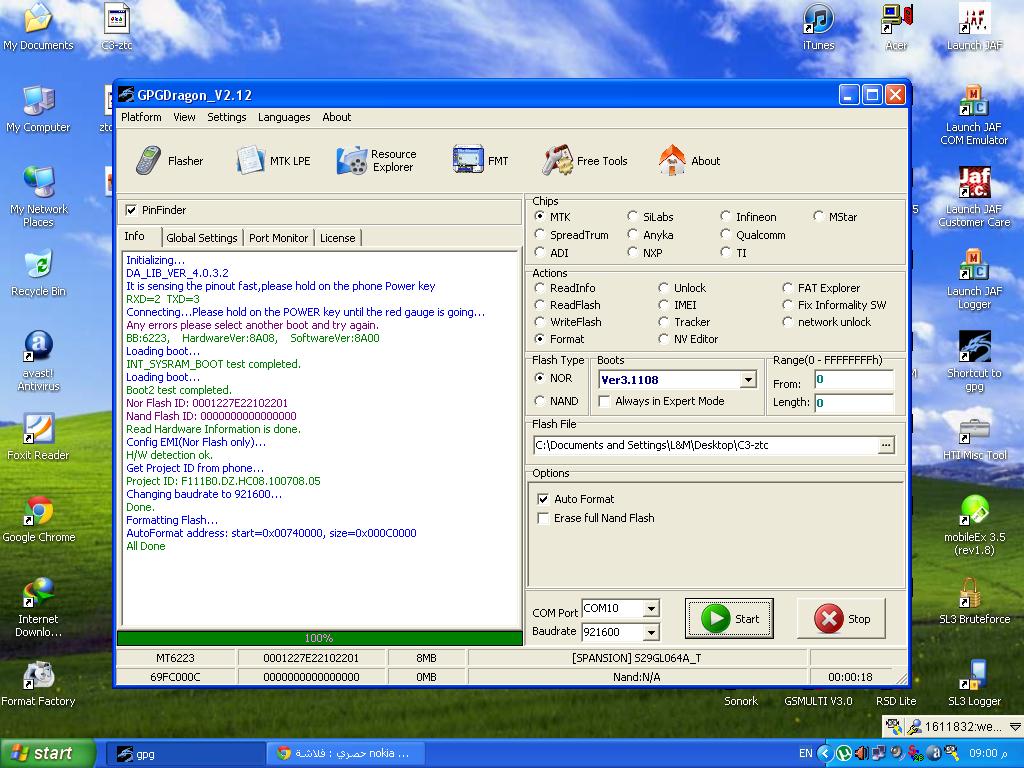This screenshot has height=768, width=1024.
Task: Open My Computer desktop icon
Action: click(38, 108)
